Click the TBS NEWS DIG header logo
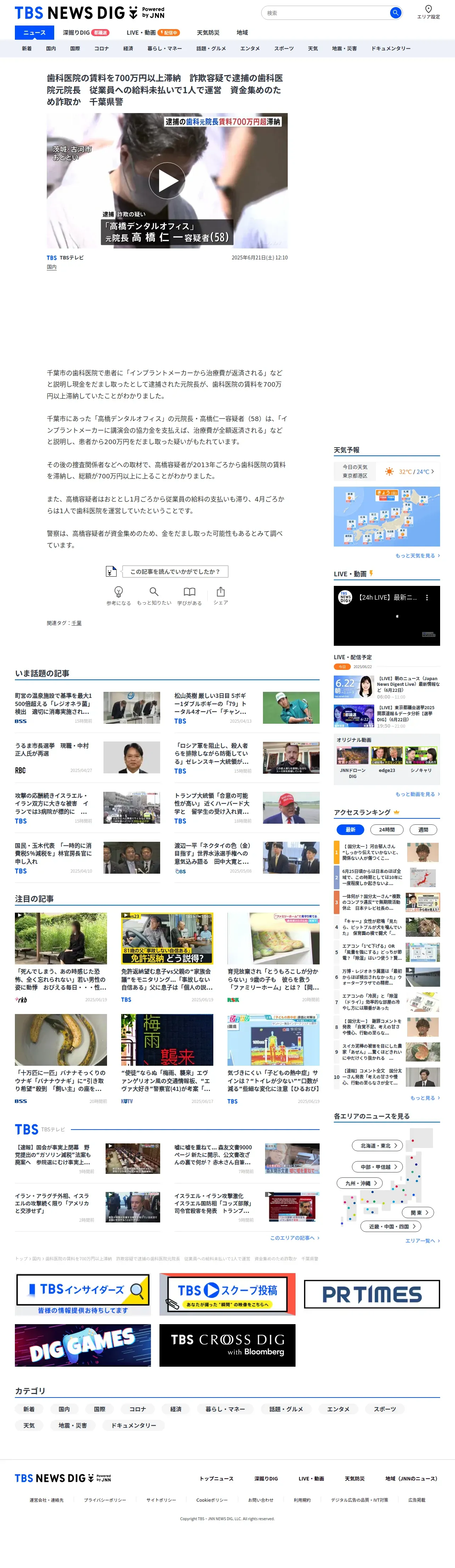455x1568 pixels. point(89,13)
